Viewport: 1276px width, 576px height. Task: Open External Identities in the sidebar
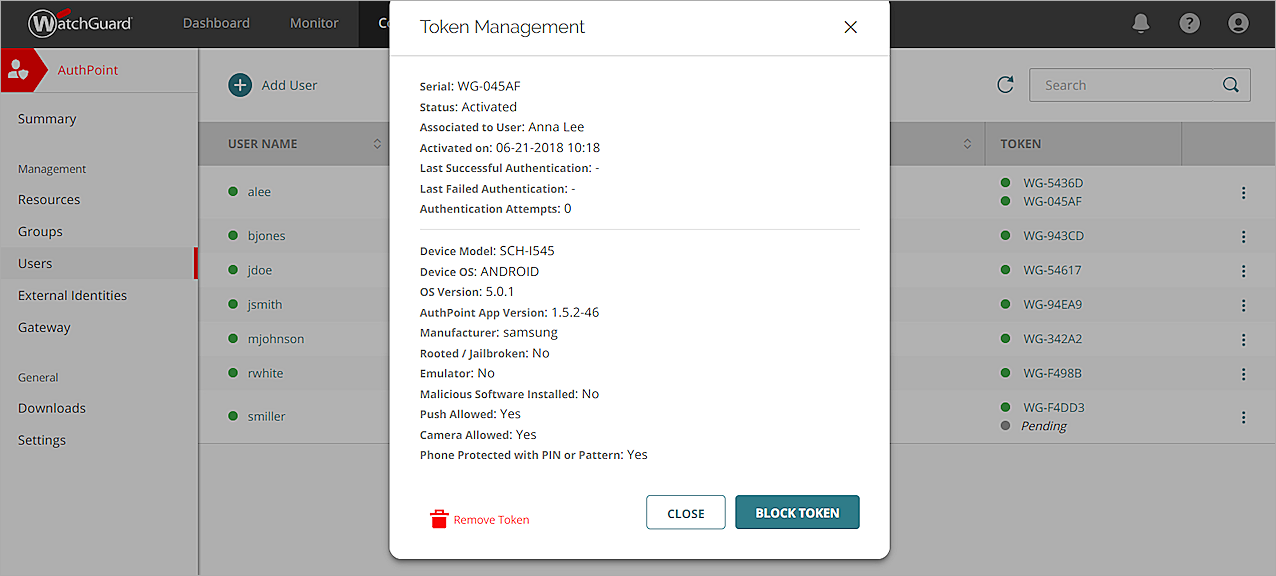click(72, 295)
